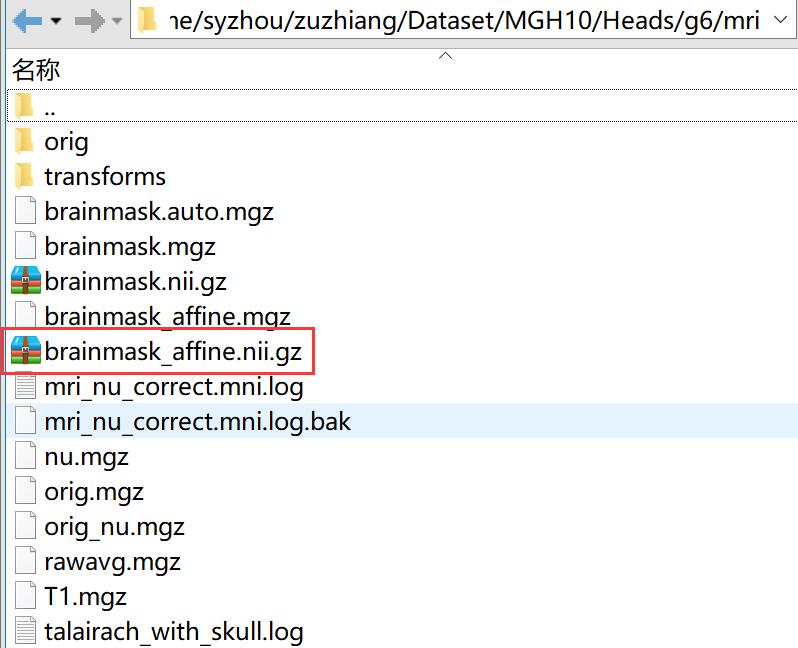Click the file icon of orig_nu.mgz

click(25, 526)
